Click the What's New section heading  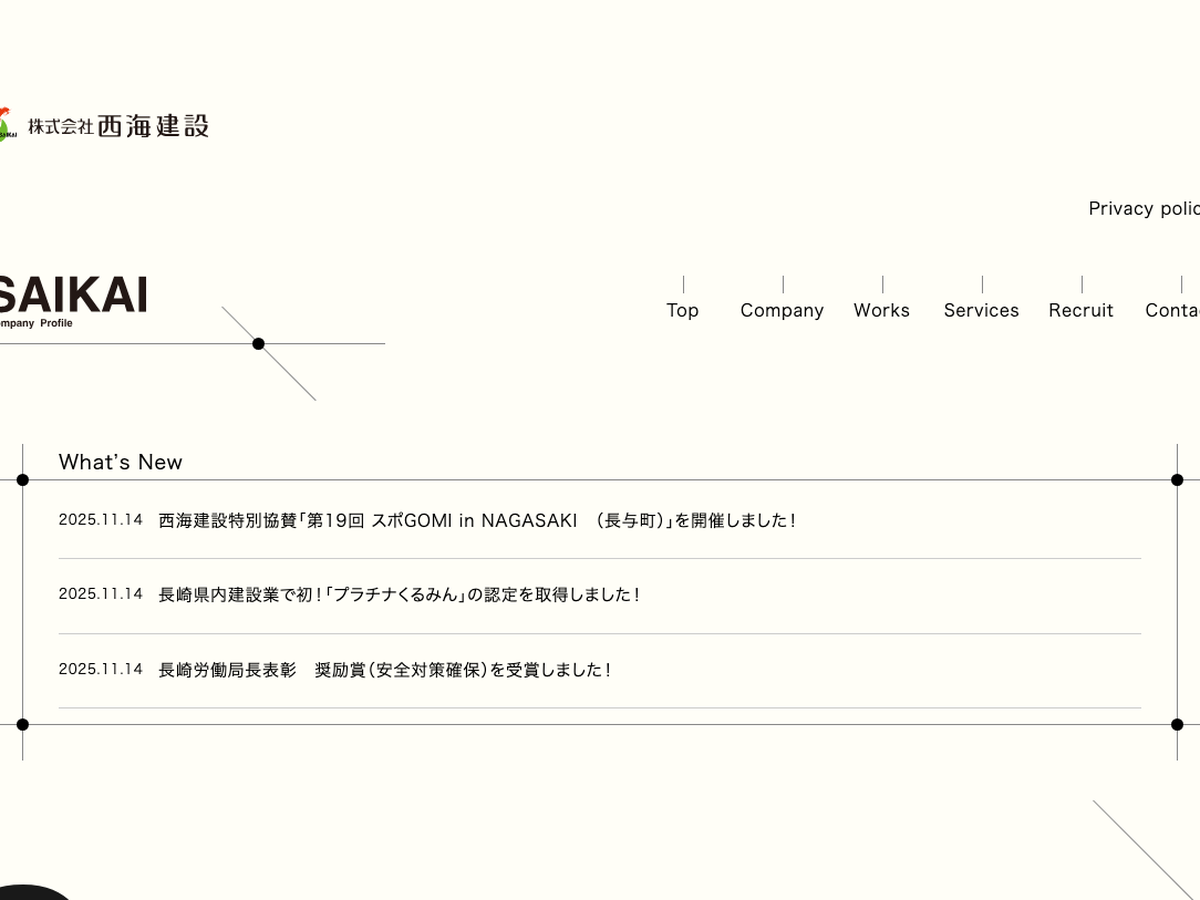coord(121,462)
